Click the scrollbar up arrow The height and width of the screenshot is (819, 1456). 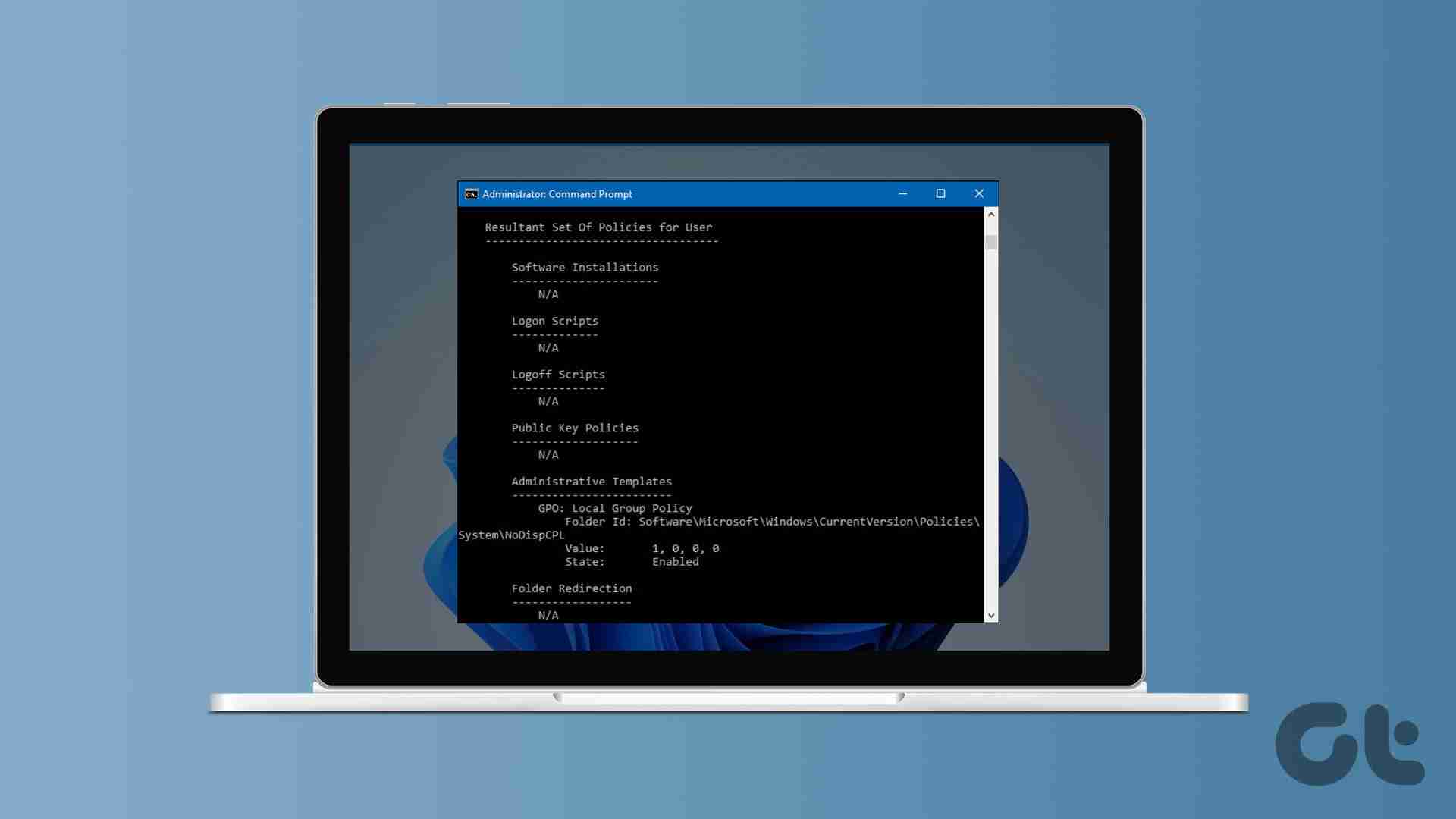click(990, 215)
